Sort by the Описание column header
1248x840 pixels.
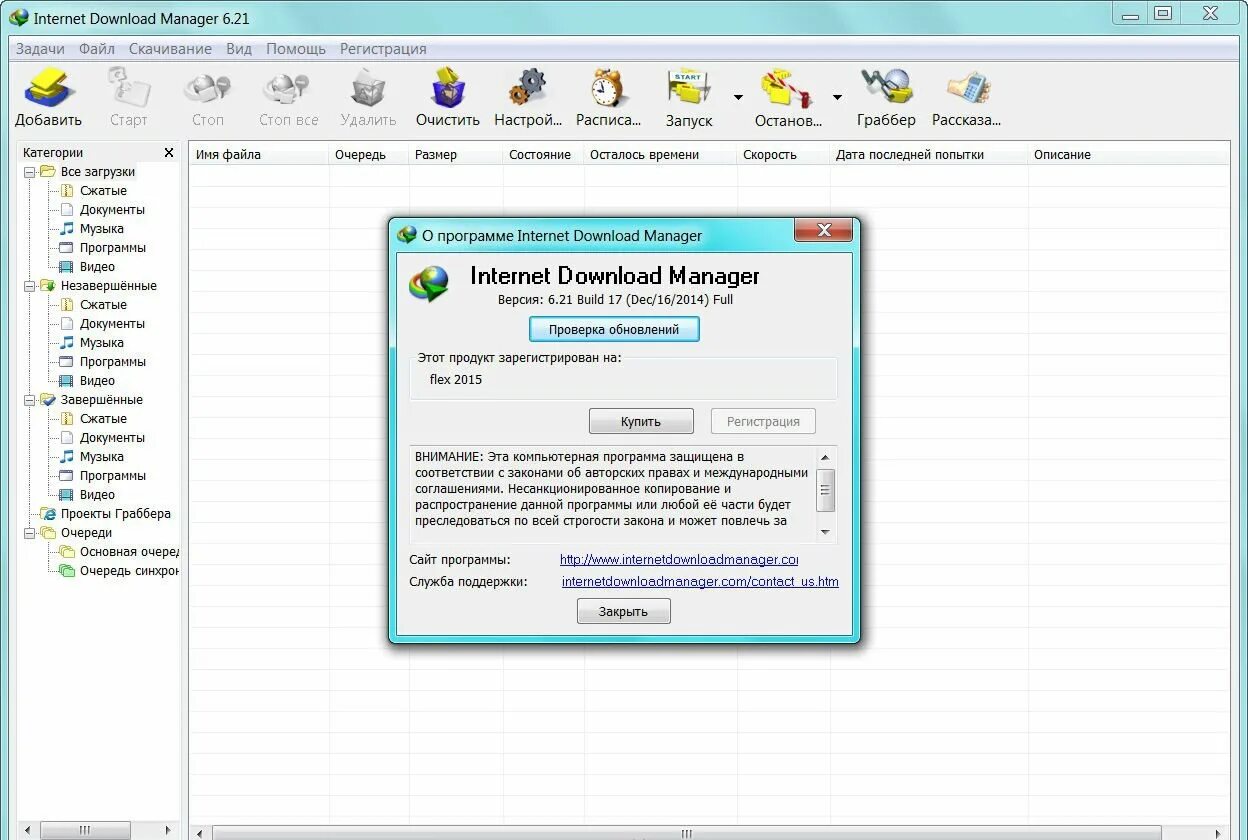(1128, 154)
